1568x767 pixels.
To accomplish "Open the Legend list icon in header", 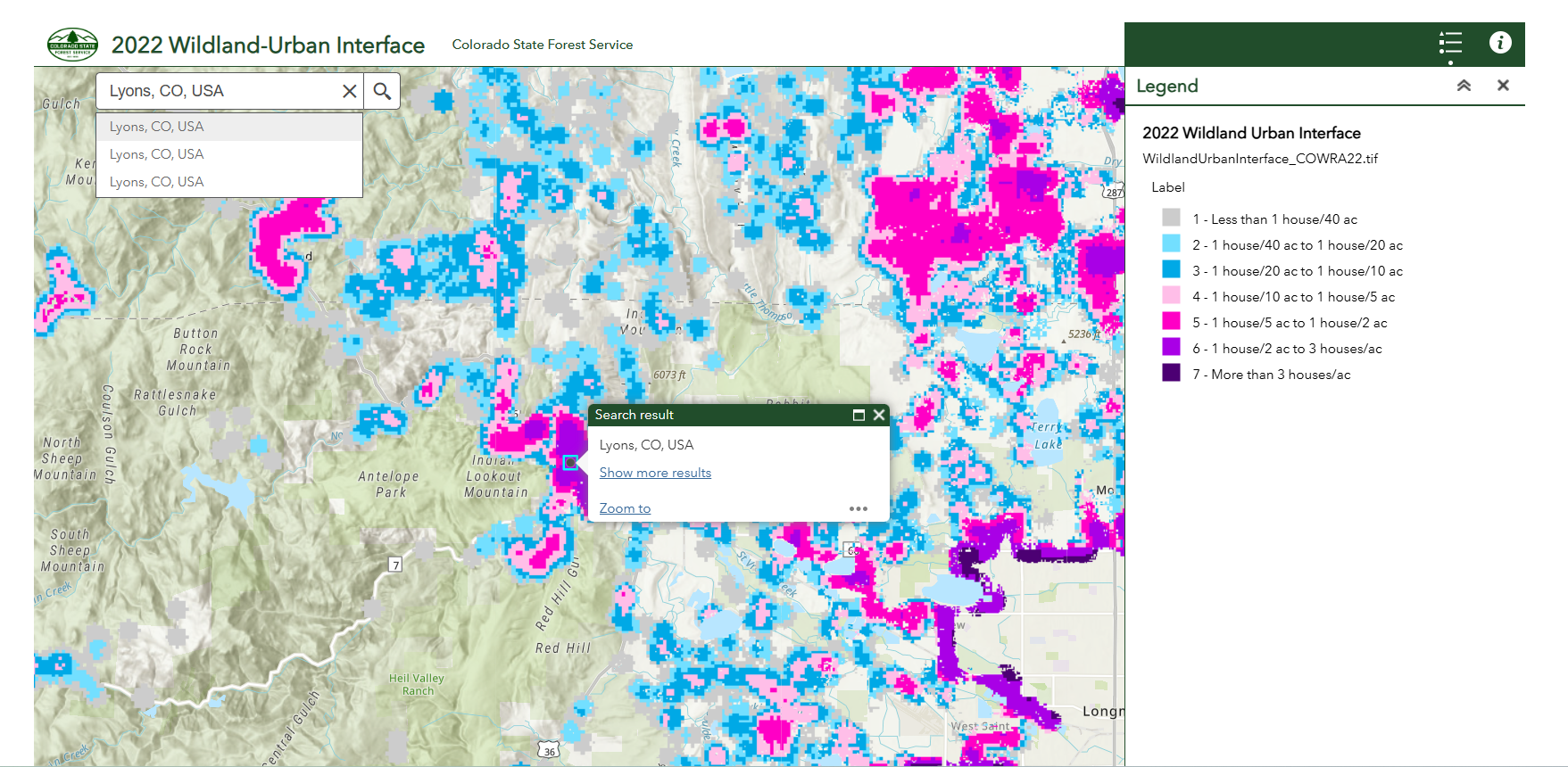I will pyautogui.click(x=1450, y=43).
